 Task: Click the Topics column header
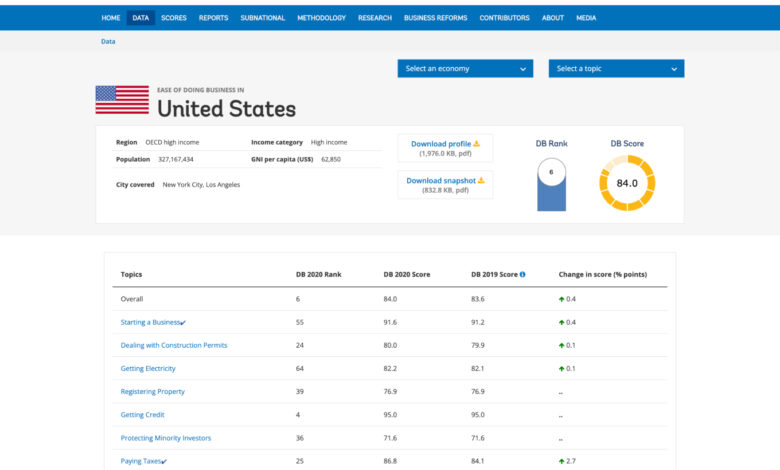click(131, 275)
